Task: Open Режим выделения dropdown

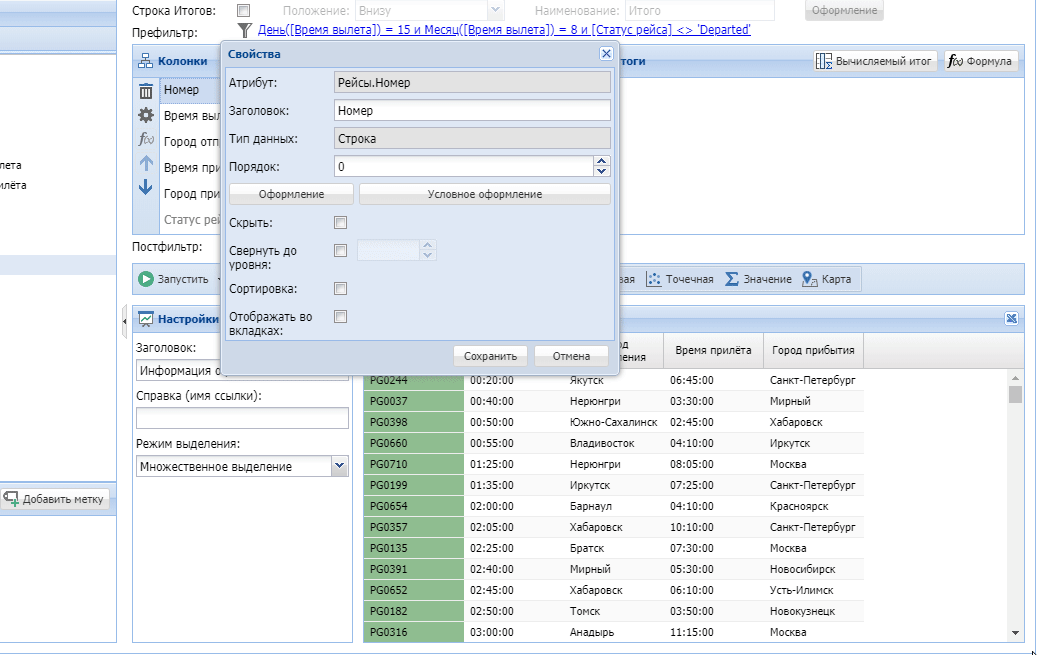Action: coord(339,466)
